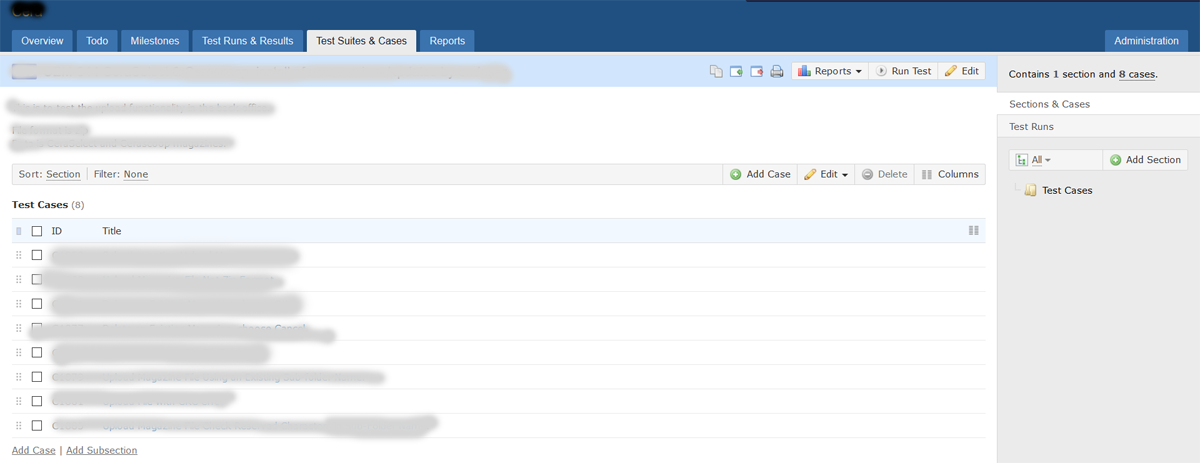Click the column settings icon in table header
Screen dimensions: 1200x463
pos(973,231)
